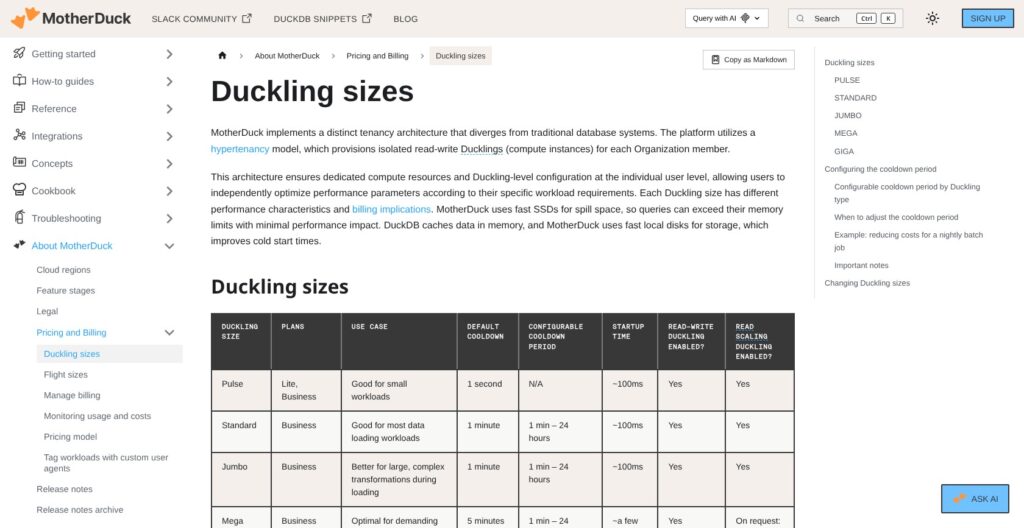The image size is (1024, 528).
Task: Click the fire extinguisher Troubleshooting icon
Action: (x=19, y=217)
